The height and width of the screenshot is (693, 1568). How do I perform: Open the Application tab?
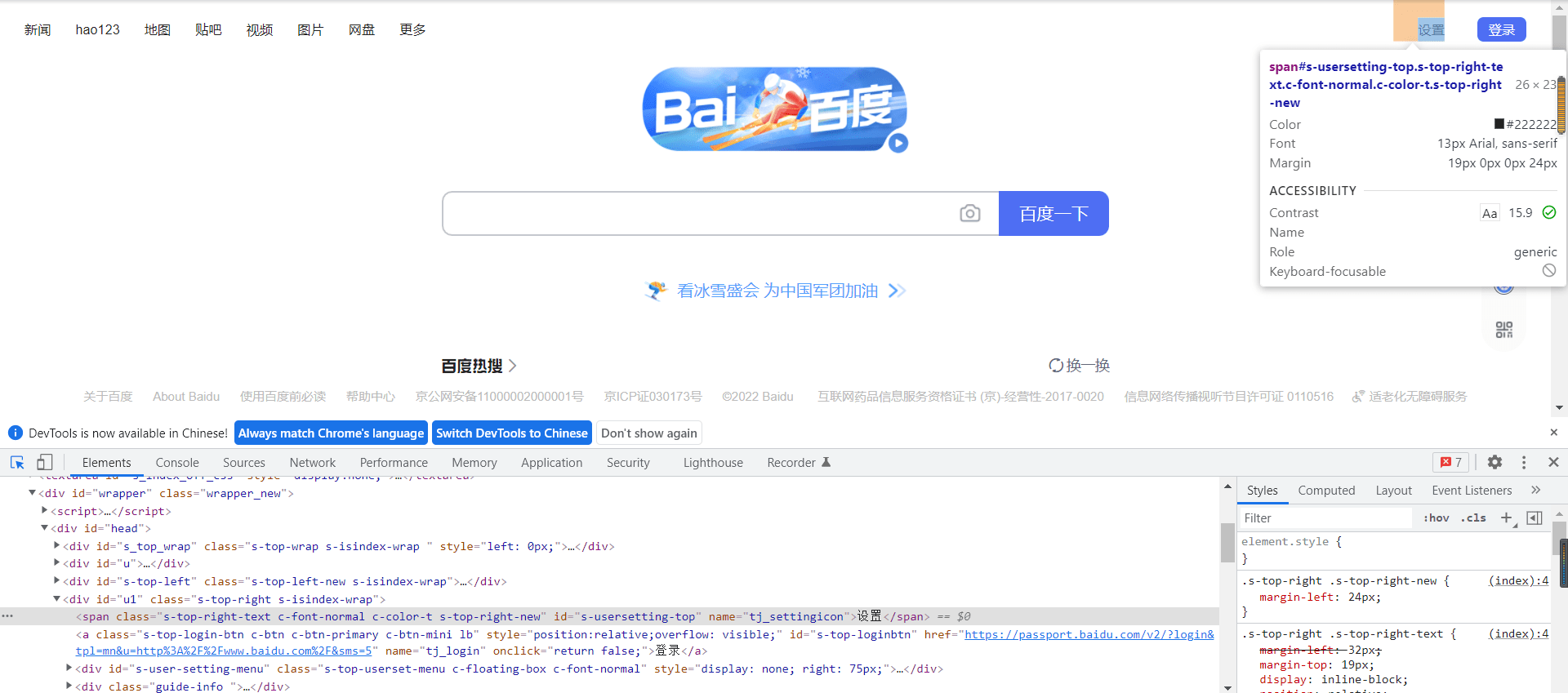(551, 462)
